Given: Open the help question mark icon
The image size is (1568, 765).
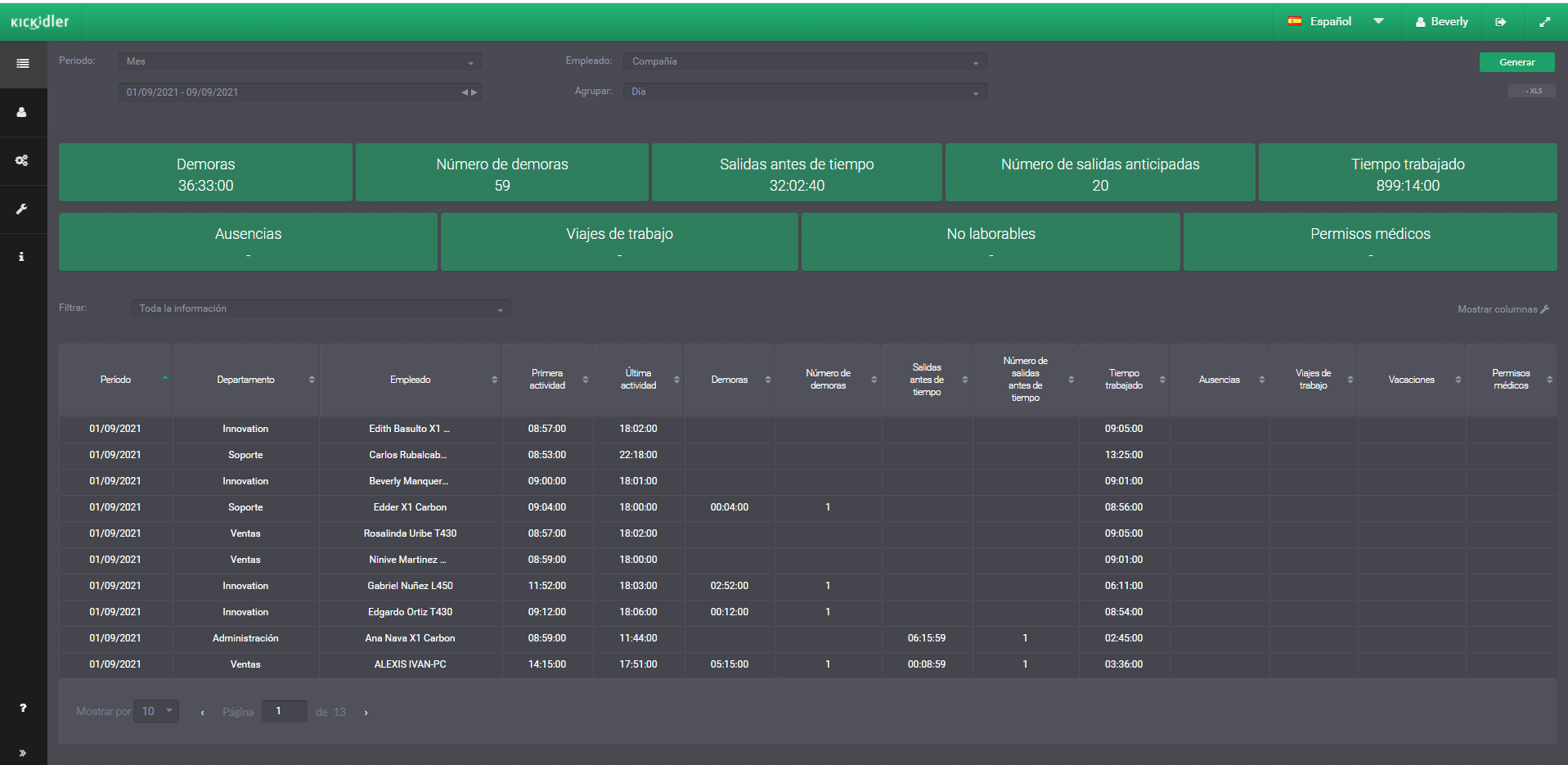Looking at the screenshot, I should (x=23, y=708).
